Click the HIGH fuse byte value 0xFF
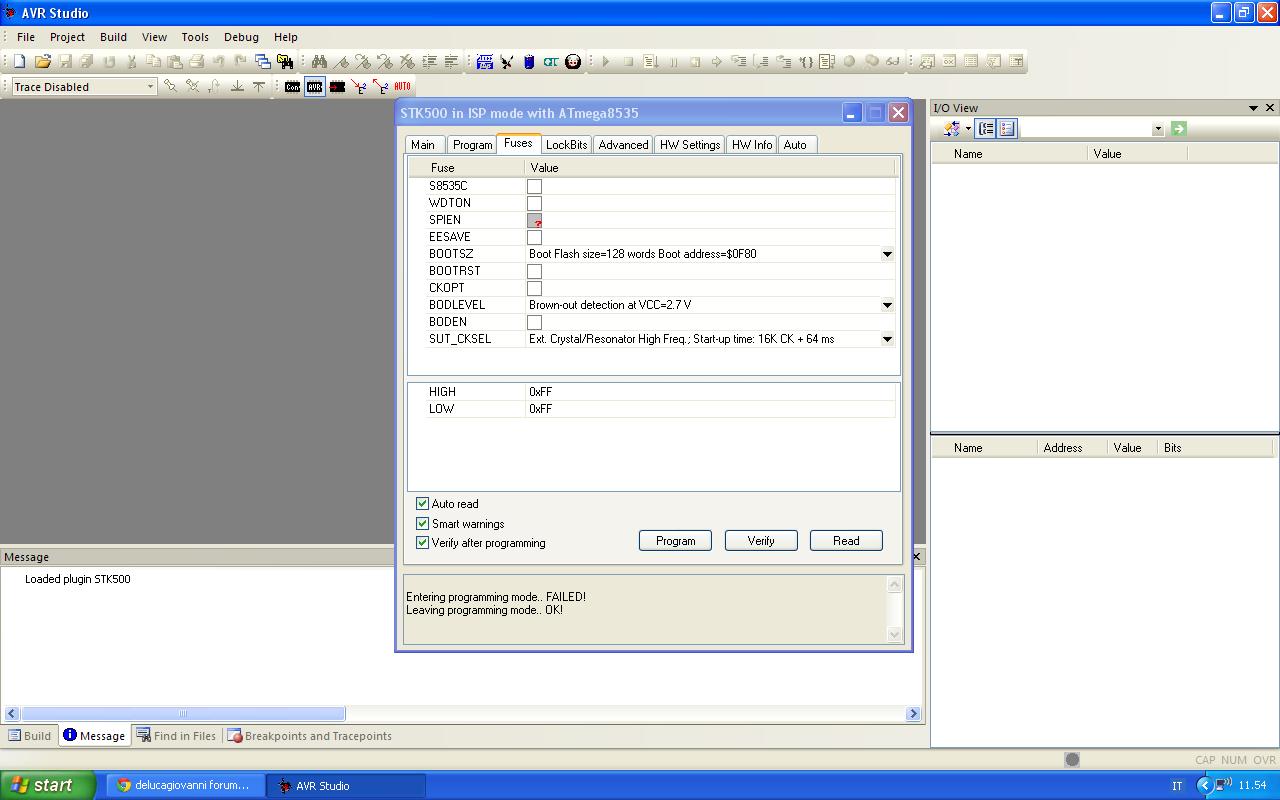1280x800 pixels. pos(540,392)
